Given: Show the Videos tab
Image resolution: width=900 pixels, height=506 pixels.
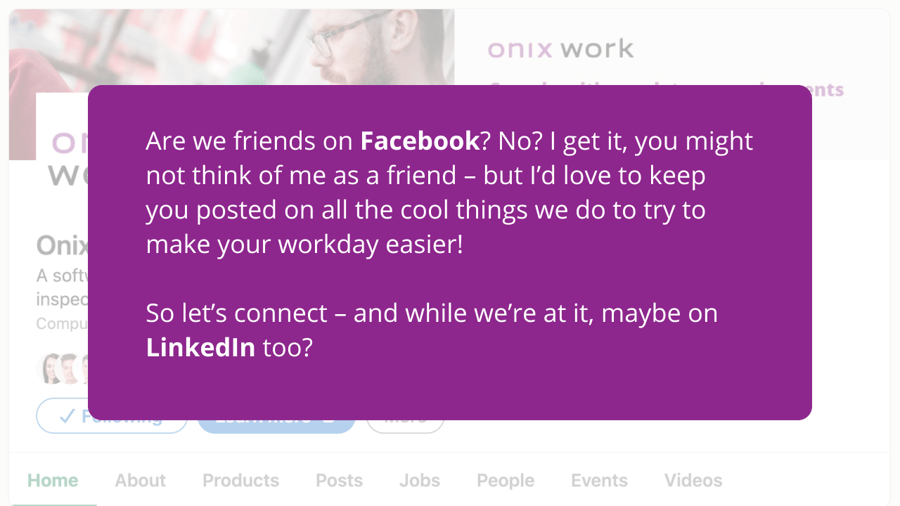Looking at the screenshot, I should (693, 480).
